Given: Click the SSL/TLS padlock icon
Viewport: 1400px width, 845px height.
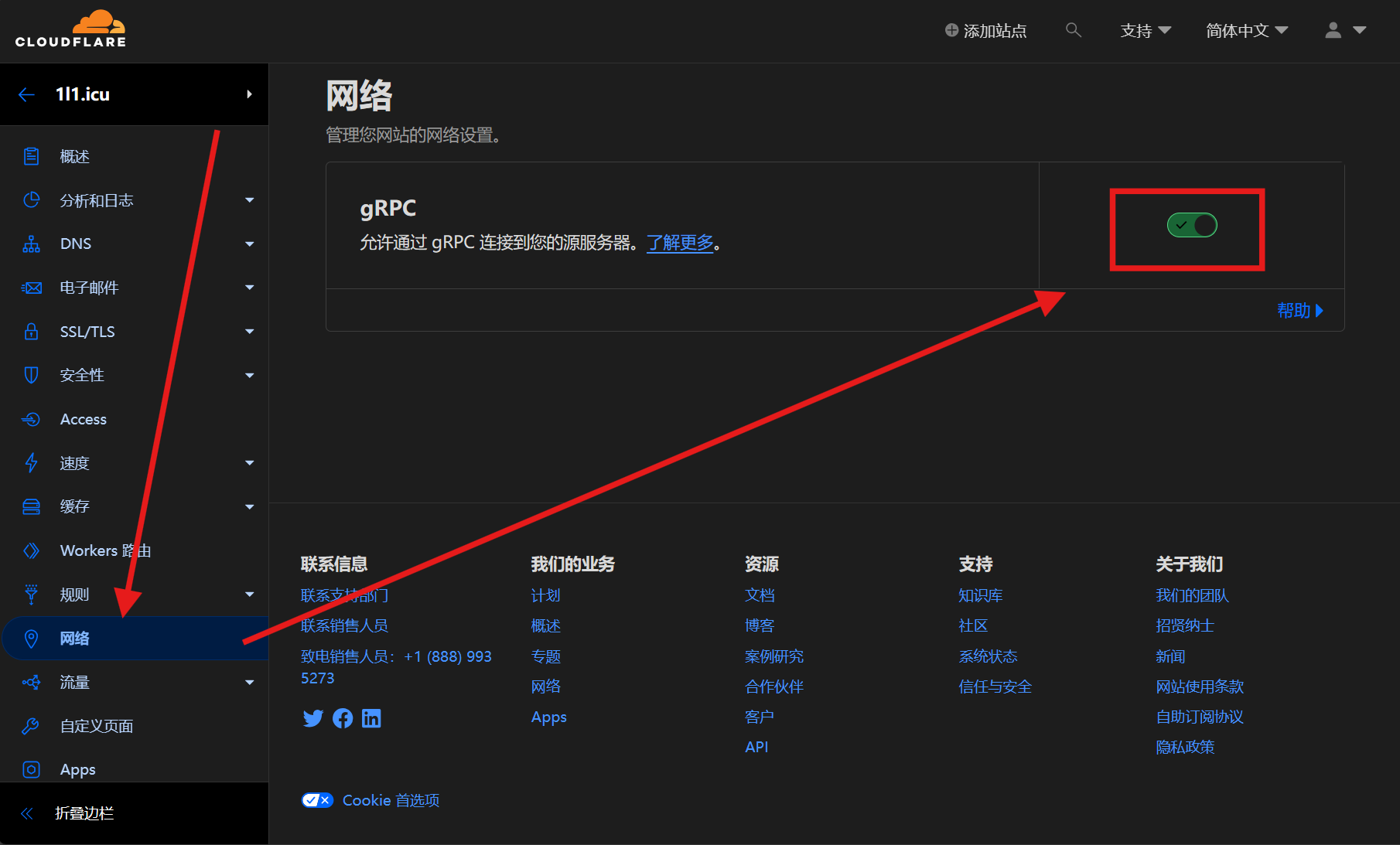Looking at the screenshot, I should pos(31,332).
